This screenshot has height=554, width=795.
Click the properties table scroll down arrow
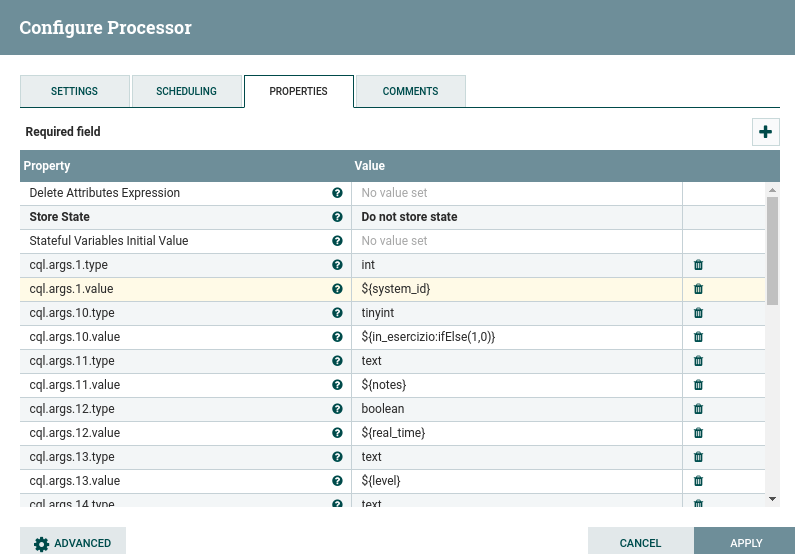(x=772, y=498)
